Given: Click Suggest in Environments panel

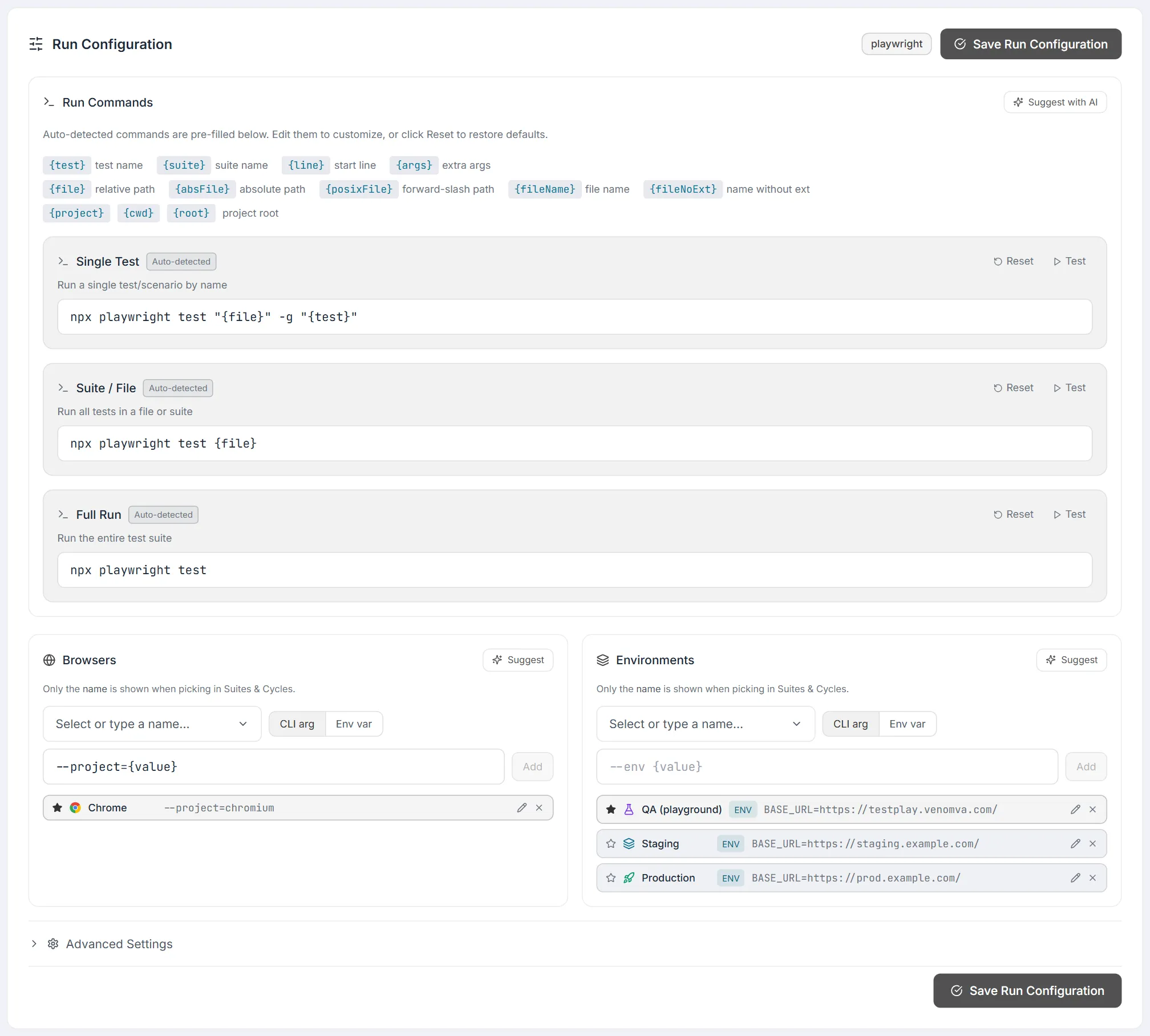Looking at the screenshot, I should 1071,660.
